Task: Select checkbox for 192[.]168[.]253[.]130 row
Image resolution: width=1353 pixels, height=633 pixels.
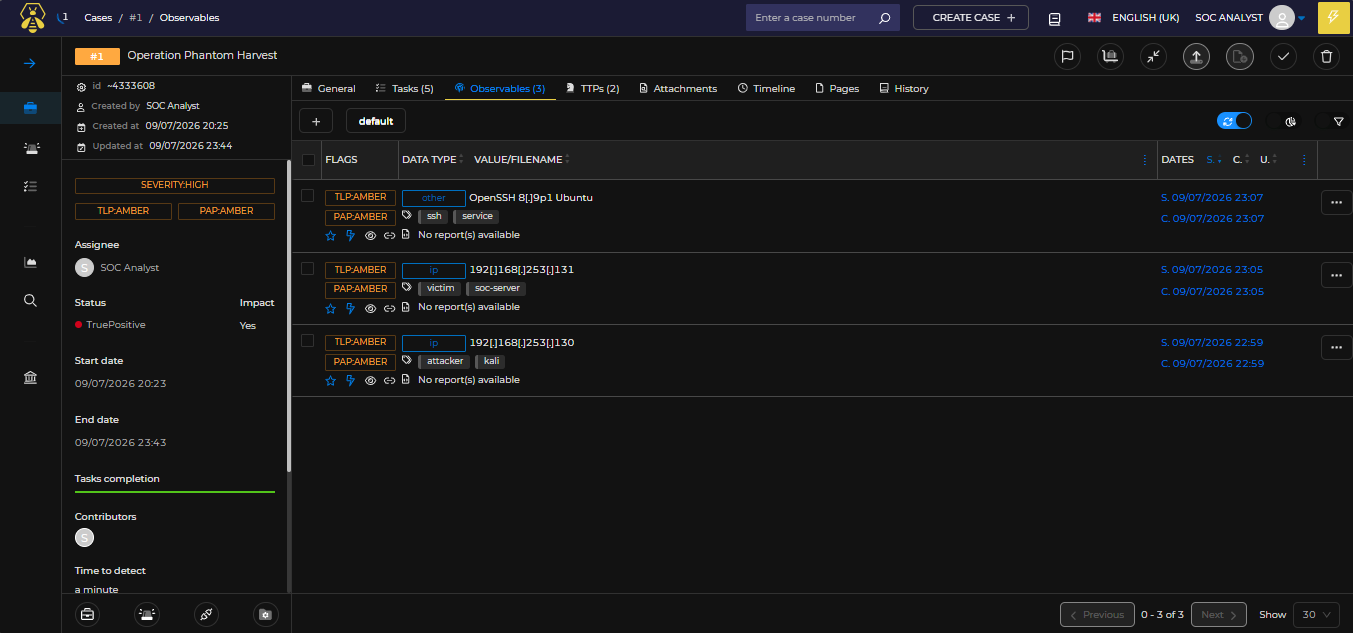Action: tap(308, 341)
